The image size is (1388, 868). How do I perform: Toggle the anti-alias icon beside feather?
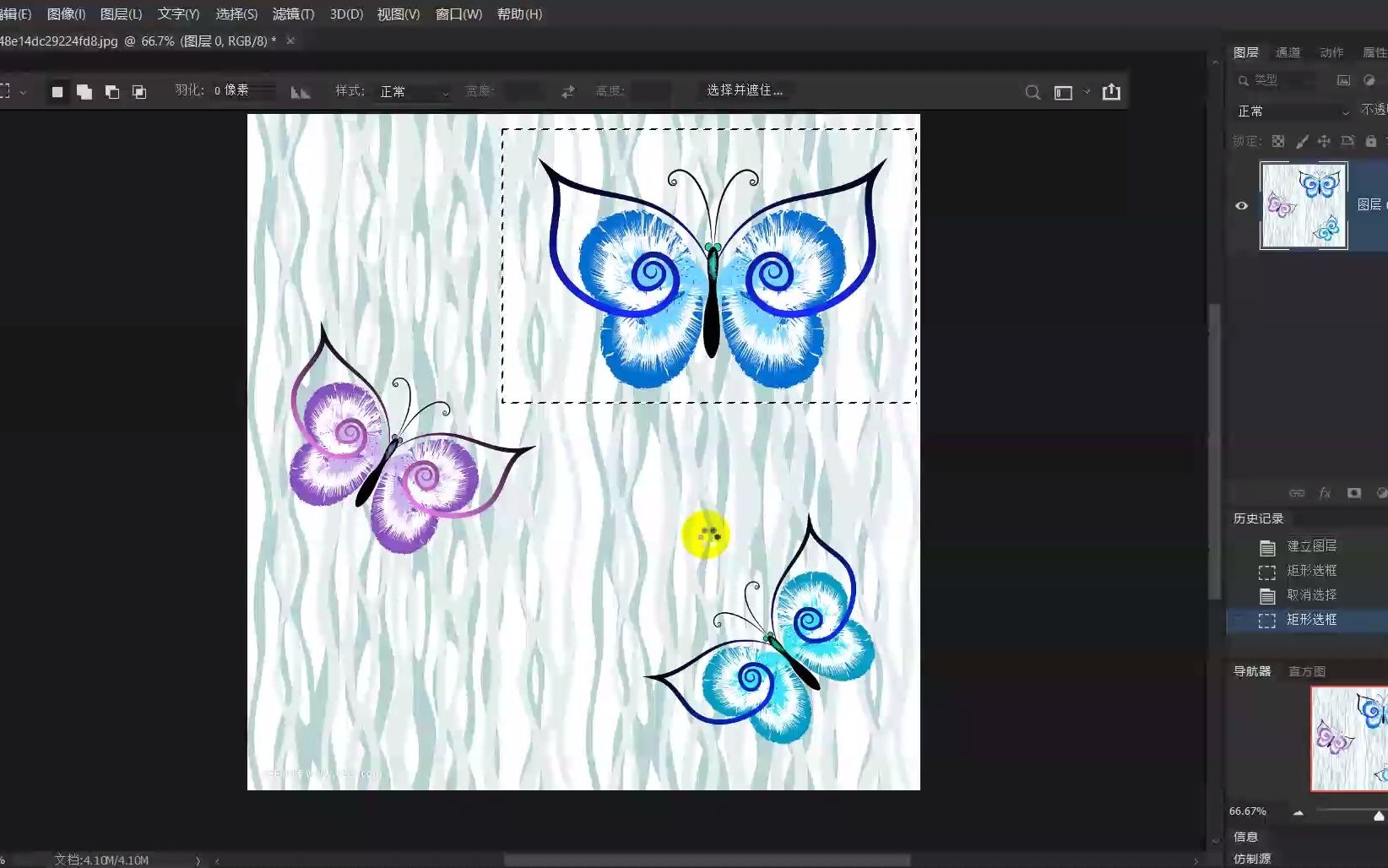point(301,92)
